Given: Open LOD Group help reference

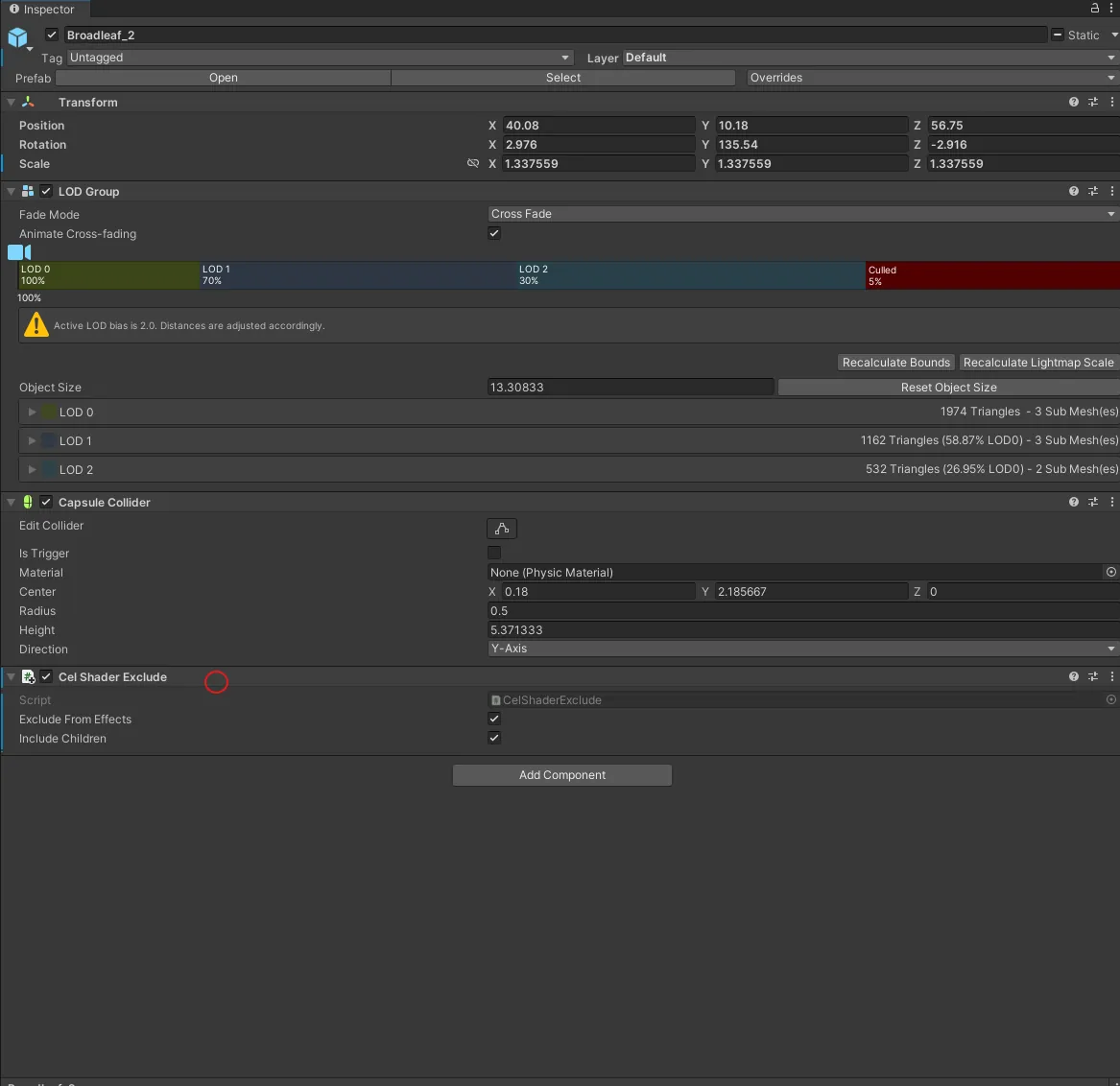Looking at the screenshot, I should 1074,191.
